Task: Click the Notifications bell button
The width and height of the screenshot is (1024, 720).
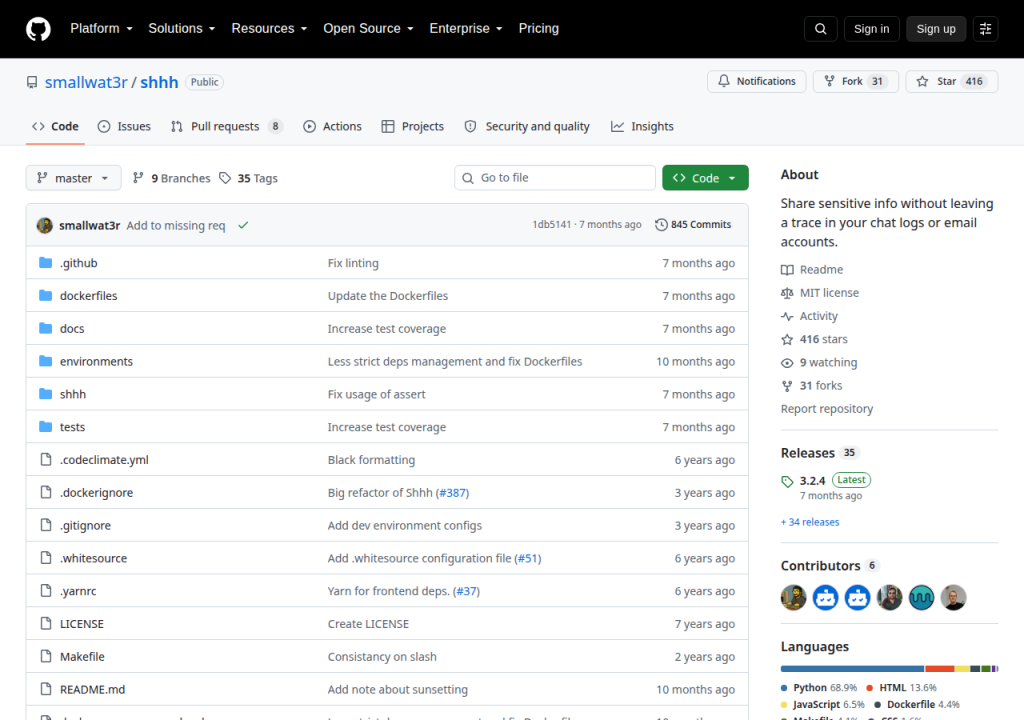Action: [x=756, y=81]
